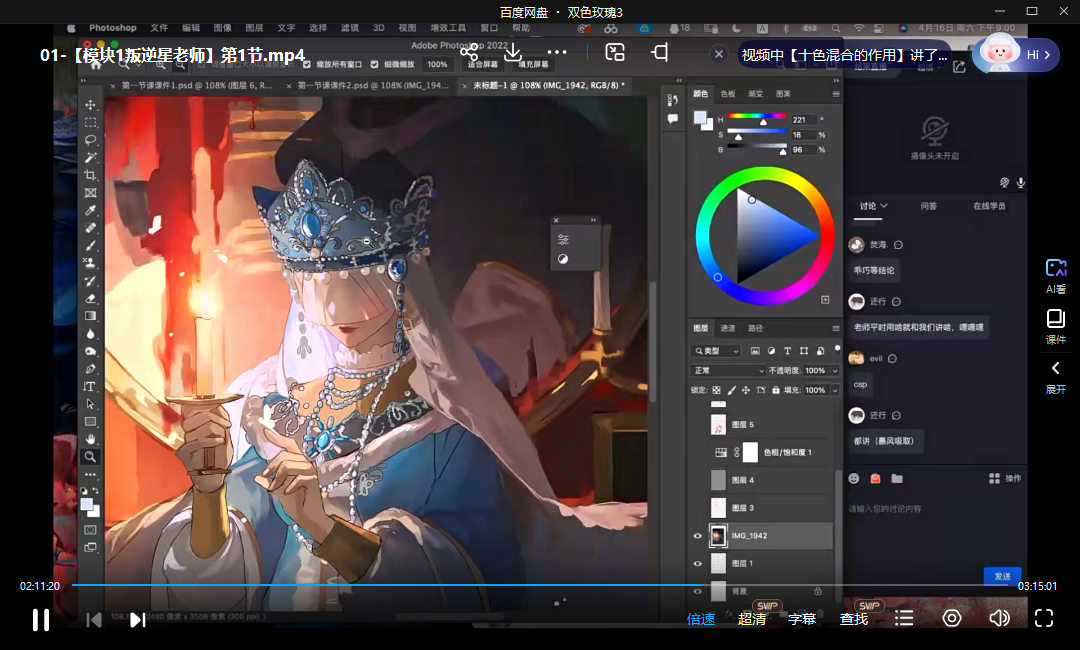1080x650 pixels.
Task: Click the 填充屏幕 button
Action: [x=533, y=65]
